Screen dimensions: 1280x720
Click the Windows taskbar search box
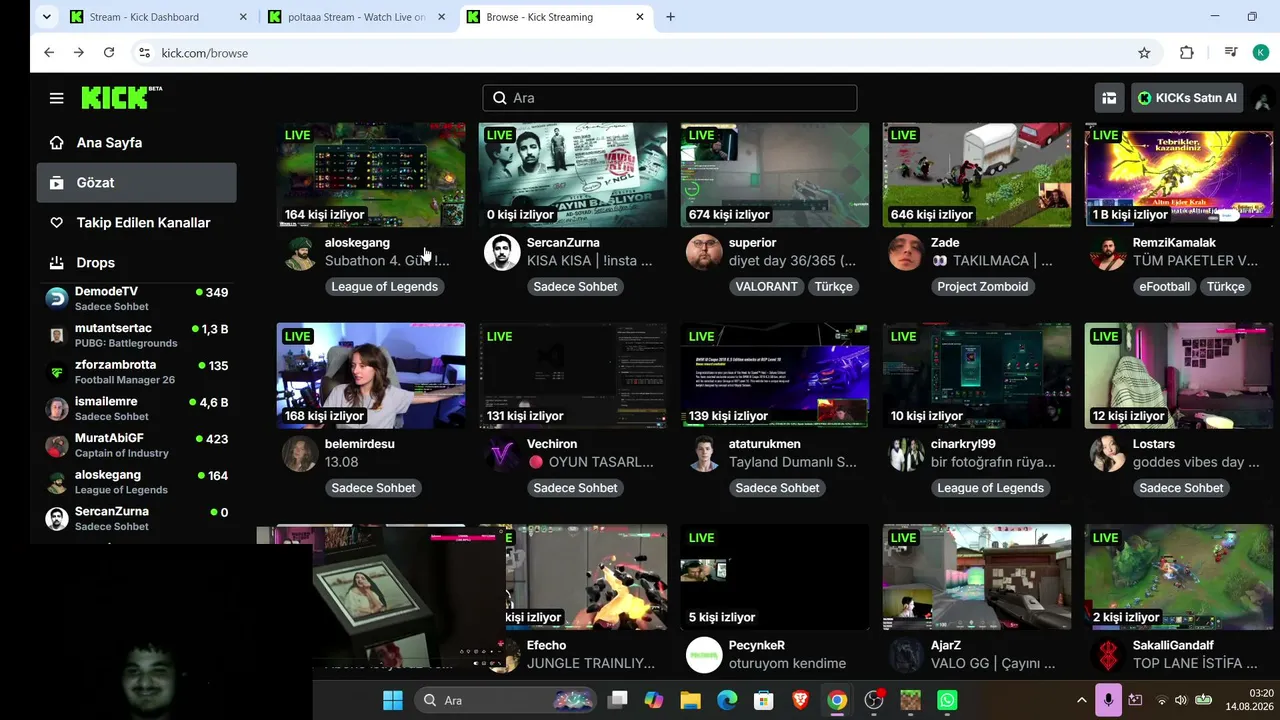pyautogui.click(x=504, y=700)
